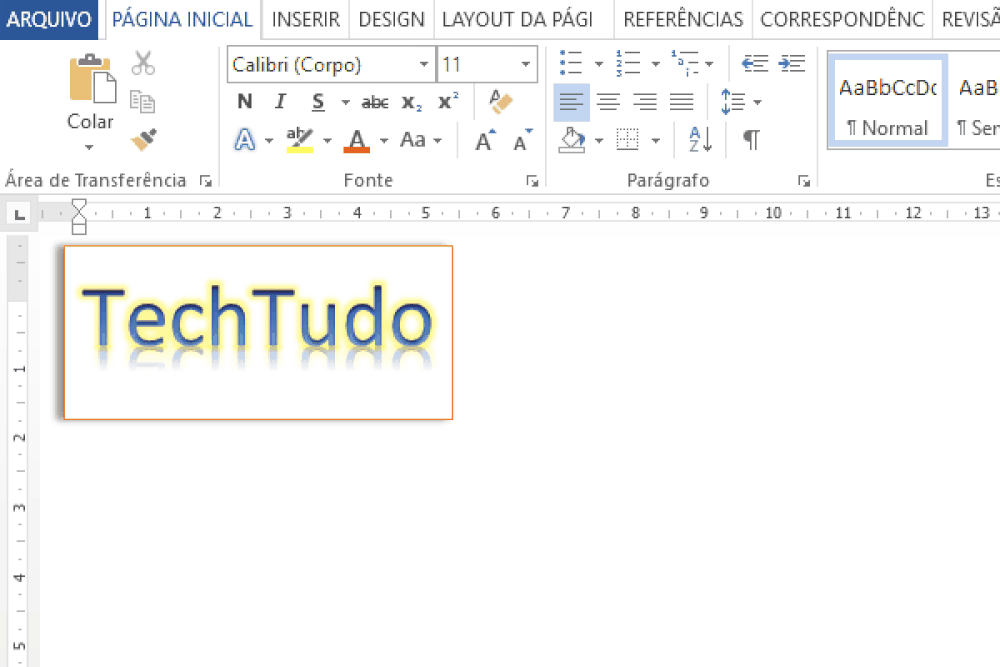The image size is (1000, 667).
Task: Open the Fonte dialog box launcher
Action: (533, 181)
